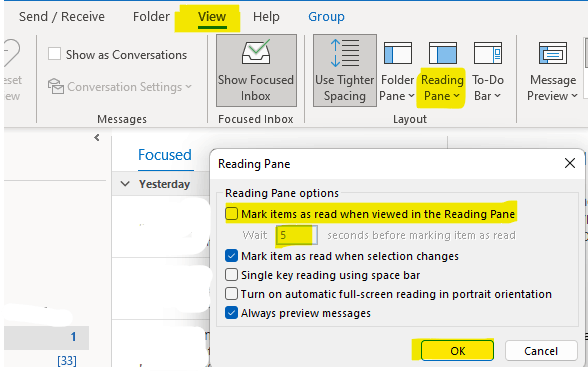Screen dimensions: 588x371
Task: Close the Reading Pane dialog with X
Action: coord(570,163)
